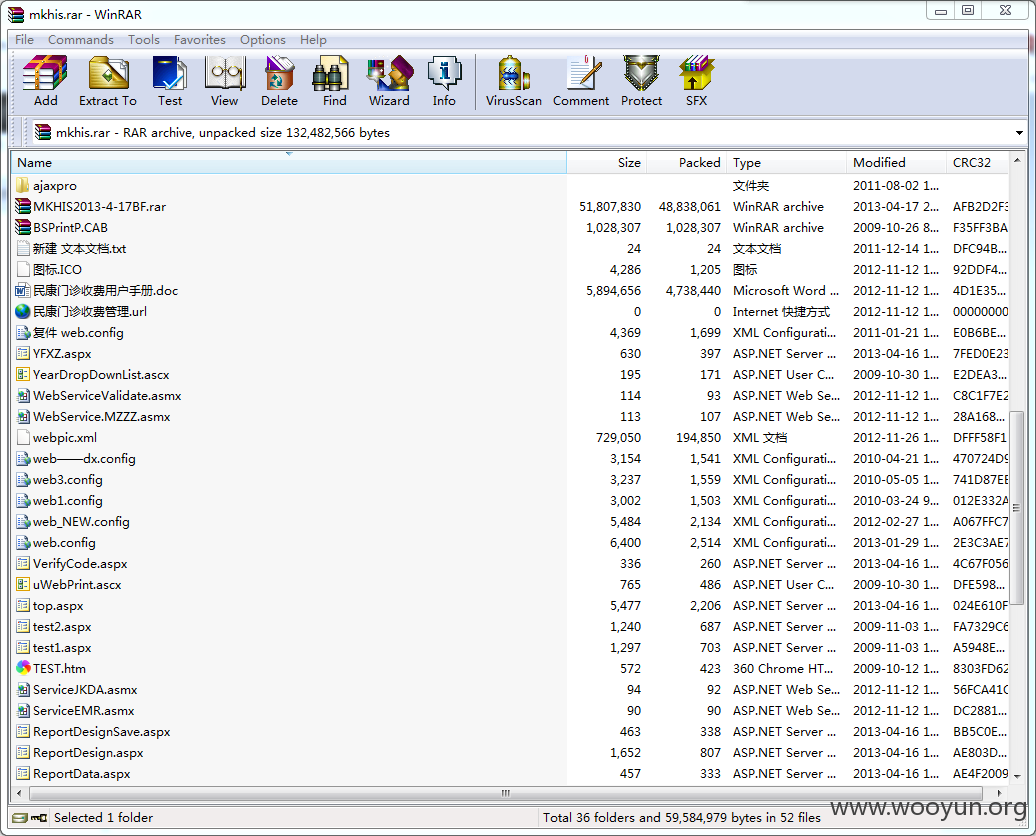Screen dimensions: 1036x836
Task: Click the vertical scrollbar down arrow
Action: 1016,777
